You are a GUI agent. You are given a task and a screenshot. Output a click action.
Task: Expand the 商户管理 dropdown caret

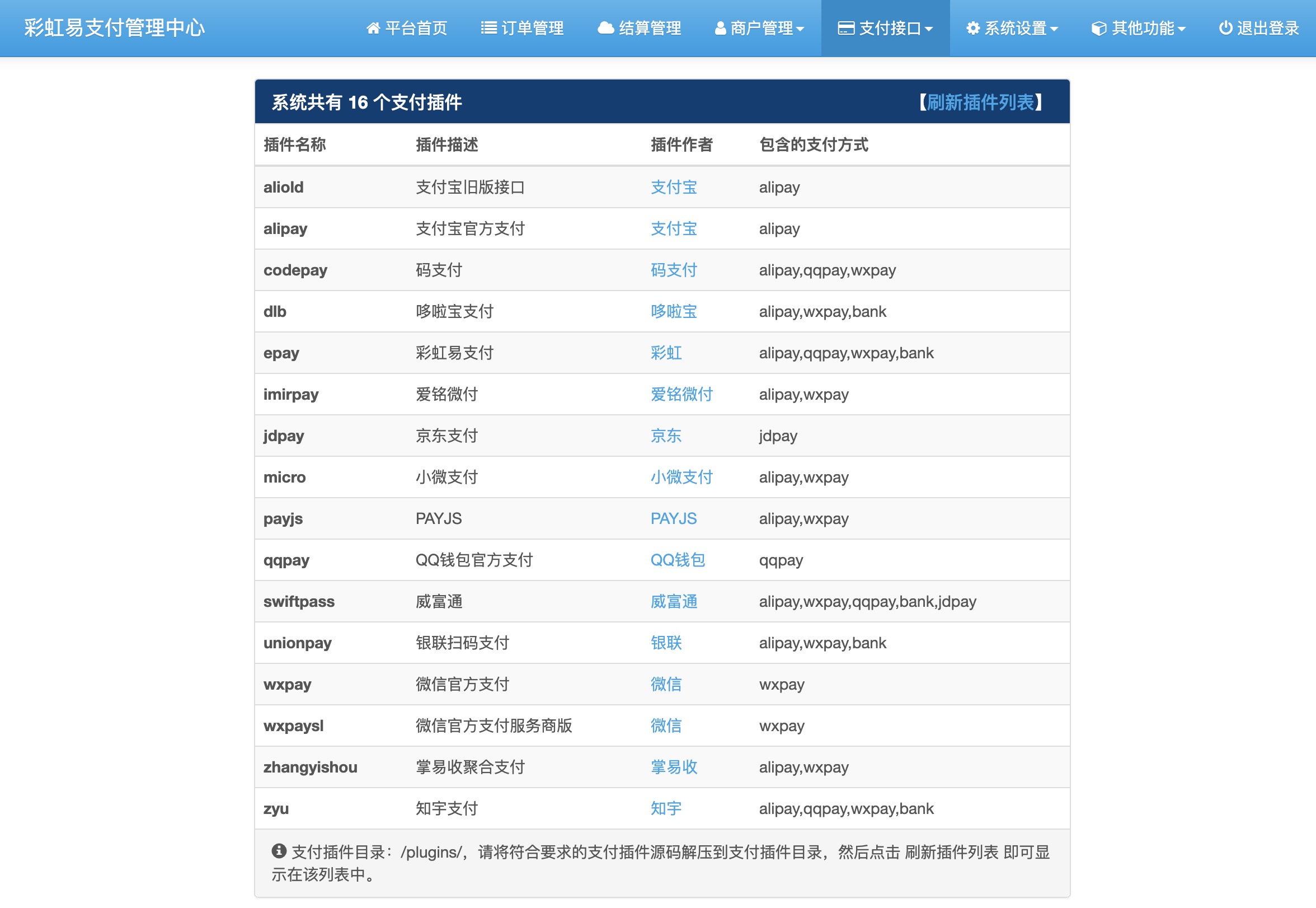pyautogui.click(x=801, y=29)
